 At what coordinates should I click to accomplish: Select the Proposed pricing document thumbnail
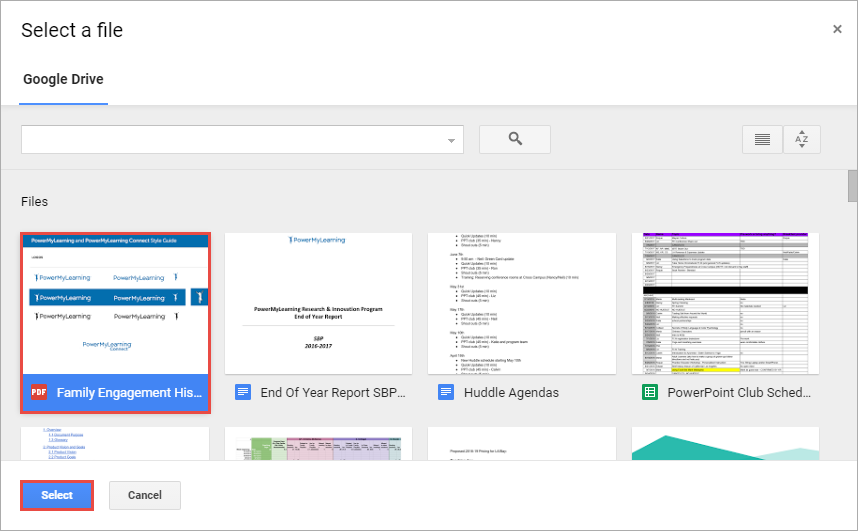(521, 443)
